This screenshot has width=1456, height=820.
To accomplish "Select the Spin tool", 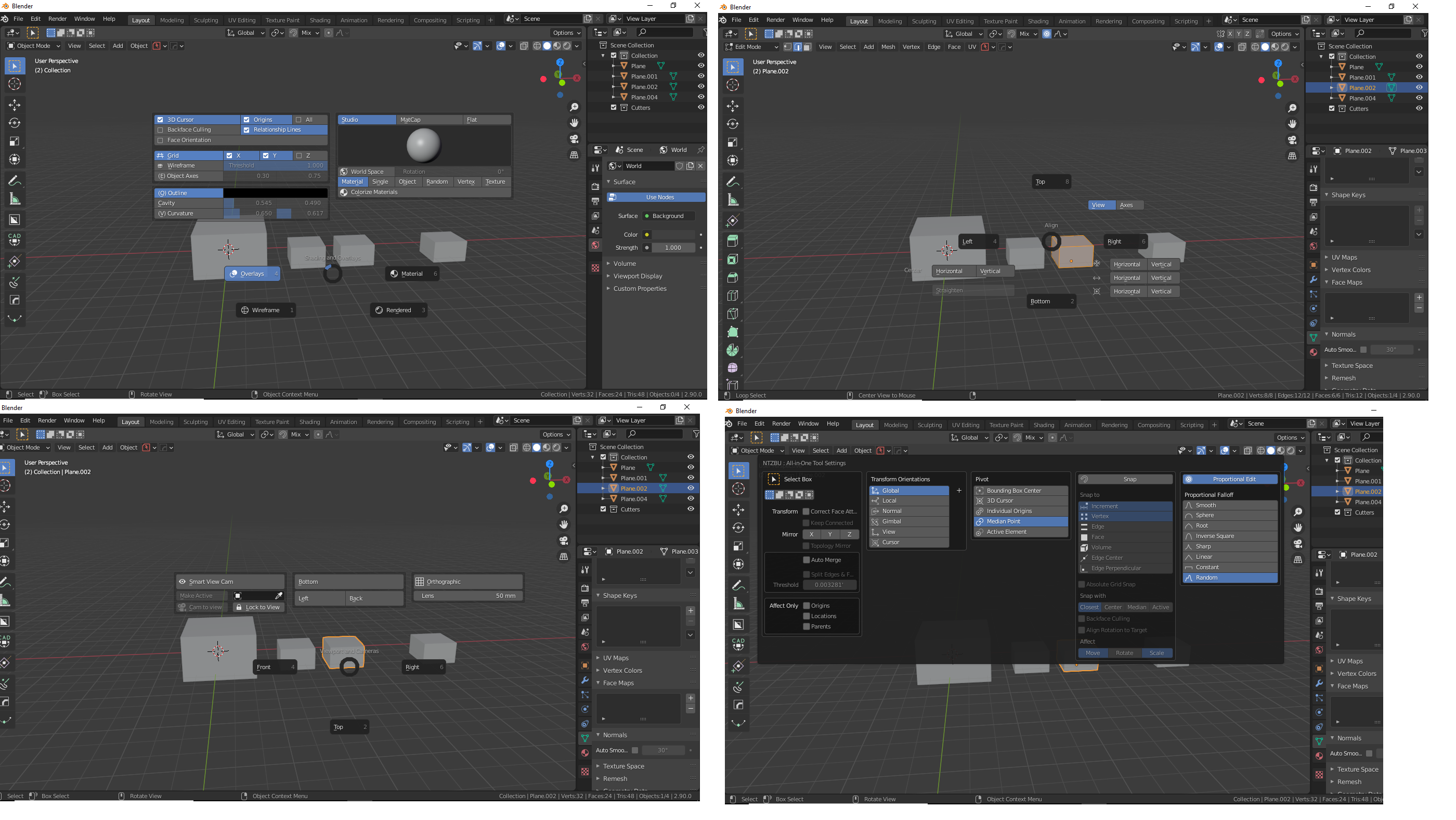I will coord(733,350).
